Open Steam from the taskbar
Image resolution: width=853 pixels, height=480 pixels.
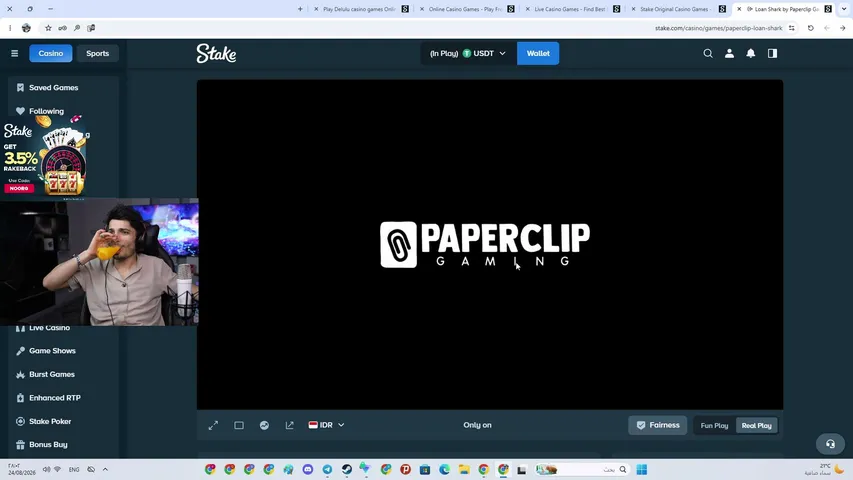347,469
